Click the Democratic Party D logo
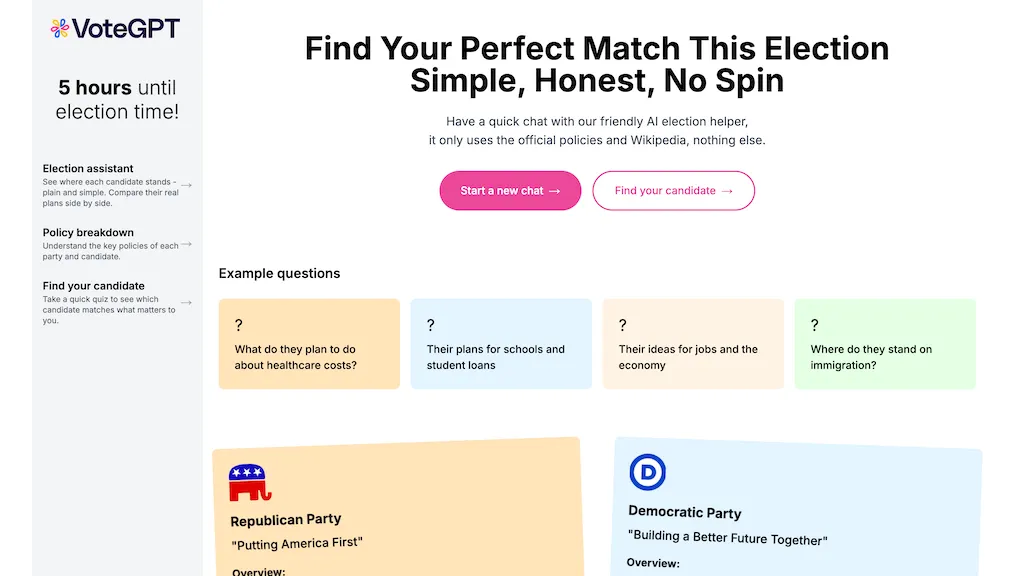1024x576 pixels. click(x=647, y=472)
